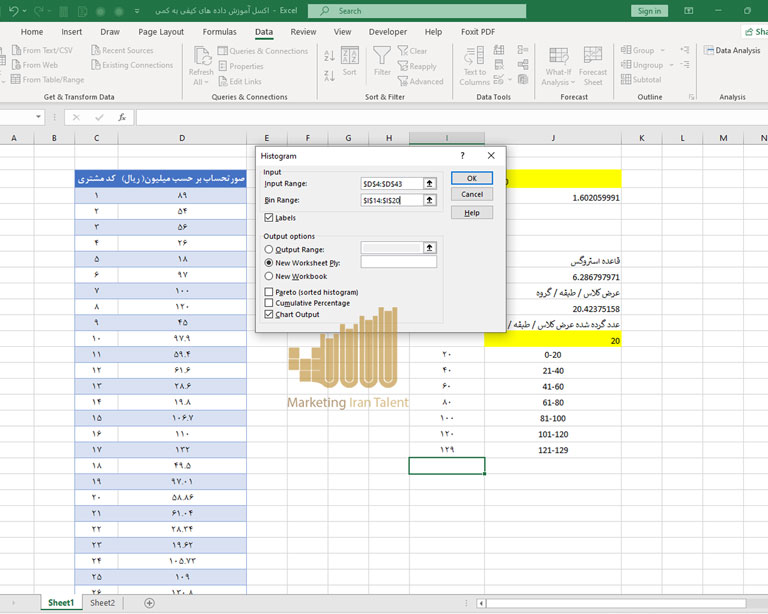Uncheck the Labels checkbox
768x614 pixels.
[x=269, y=217]
